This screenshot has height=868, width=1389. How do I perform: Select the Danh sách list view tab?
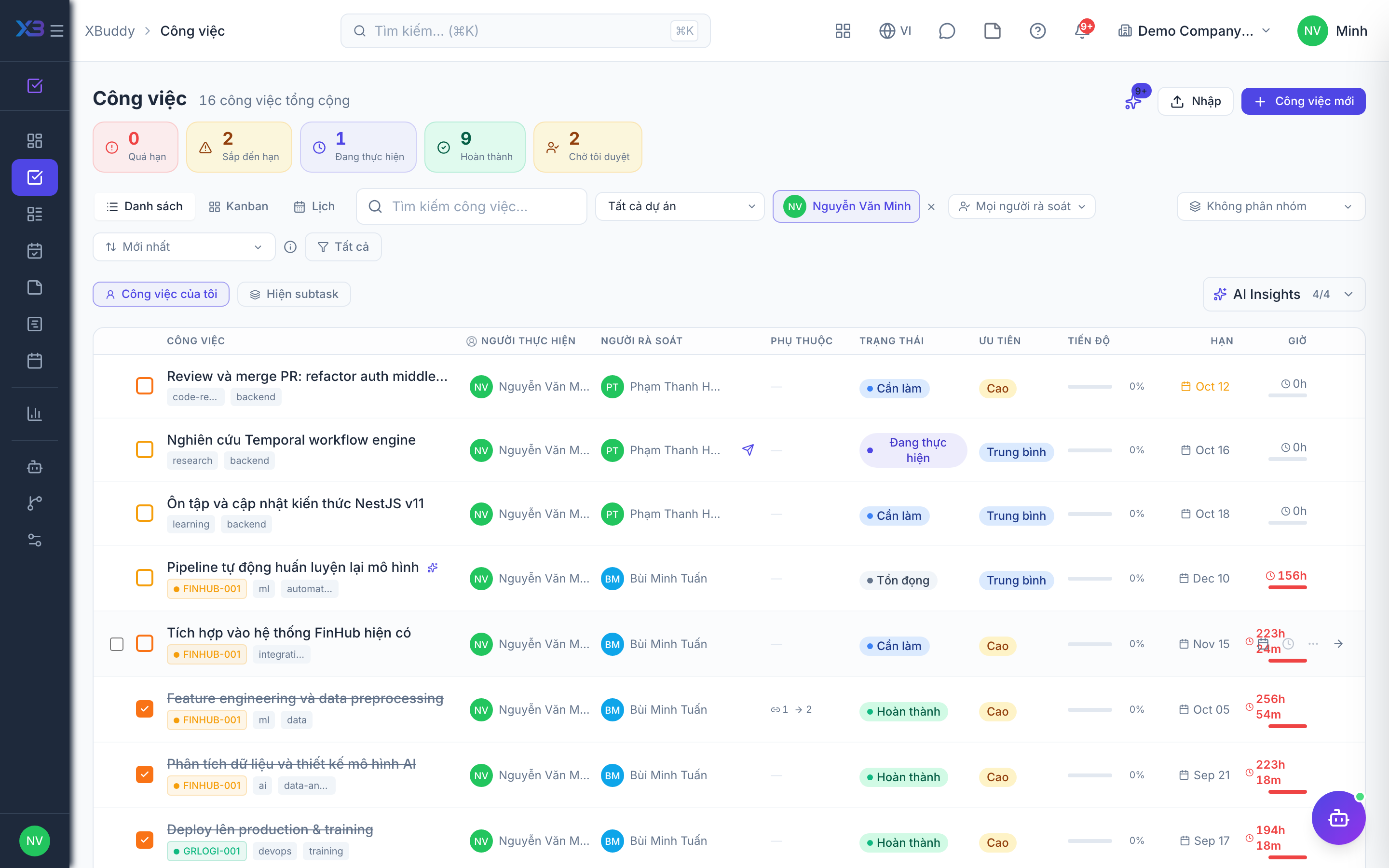(145, 207)
